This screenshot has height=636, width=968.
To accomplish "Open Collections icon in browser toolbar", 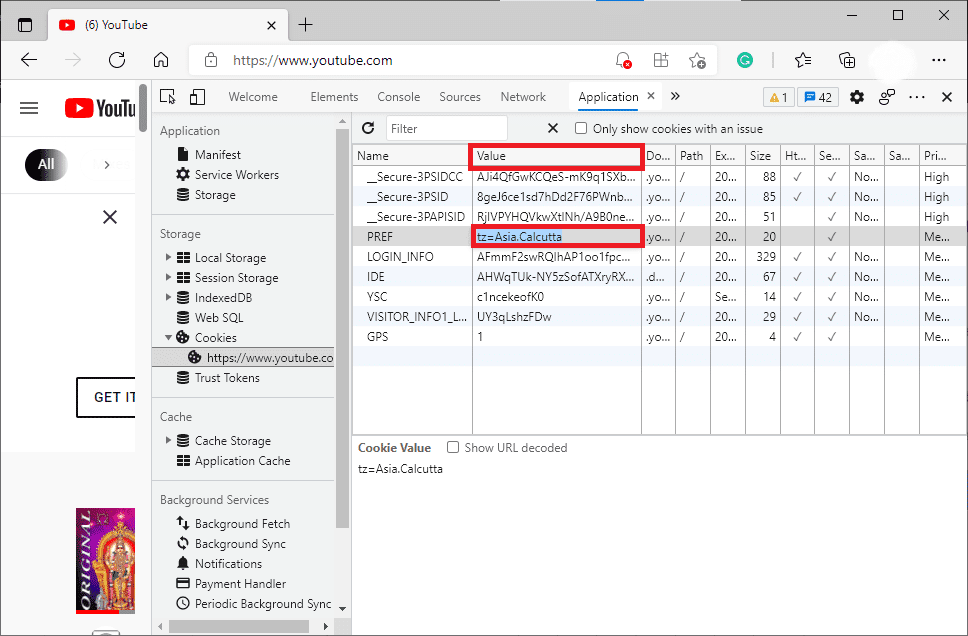I will 847,60.
